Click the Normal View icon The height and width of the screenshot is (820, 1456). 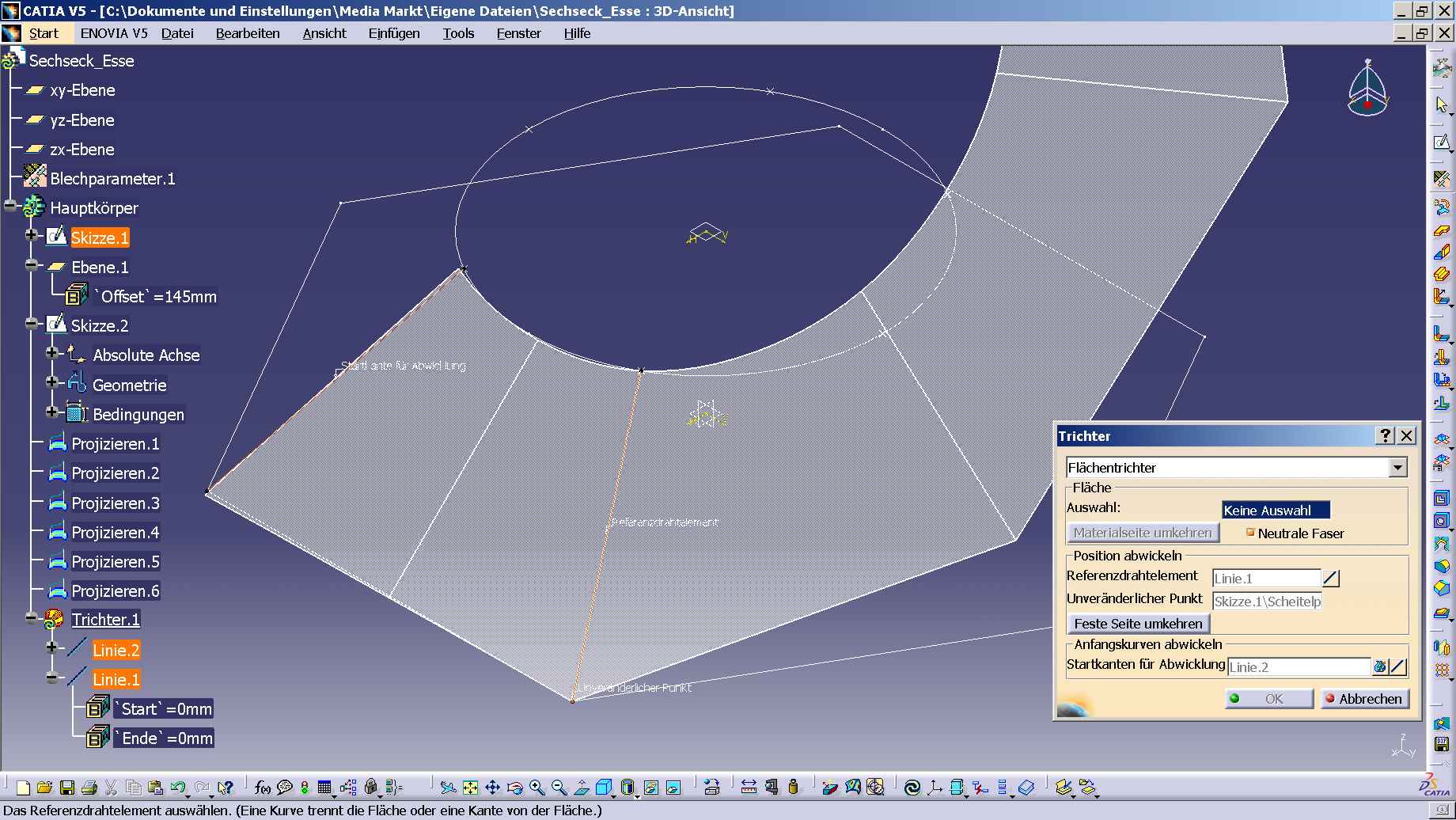(582, 788)
